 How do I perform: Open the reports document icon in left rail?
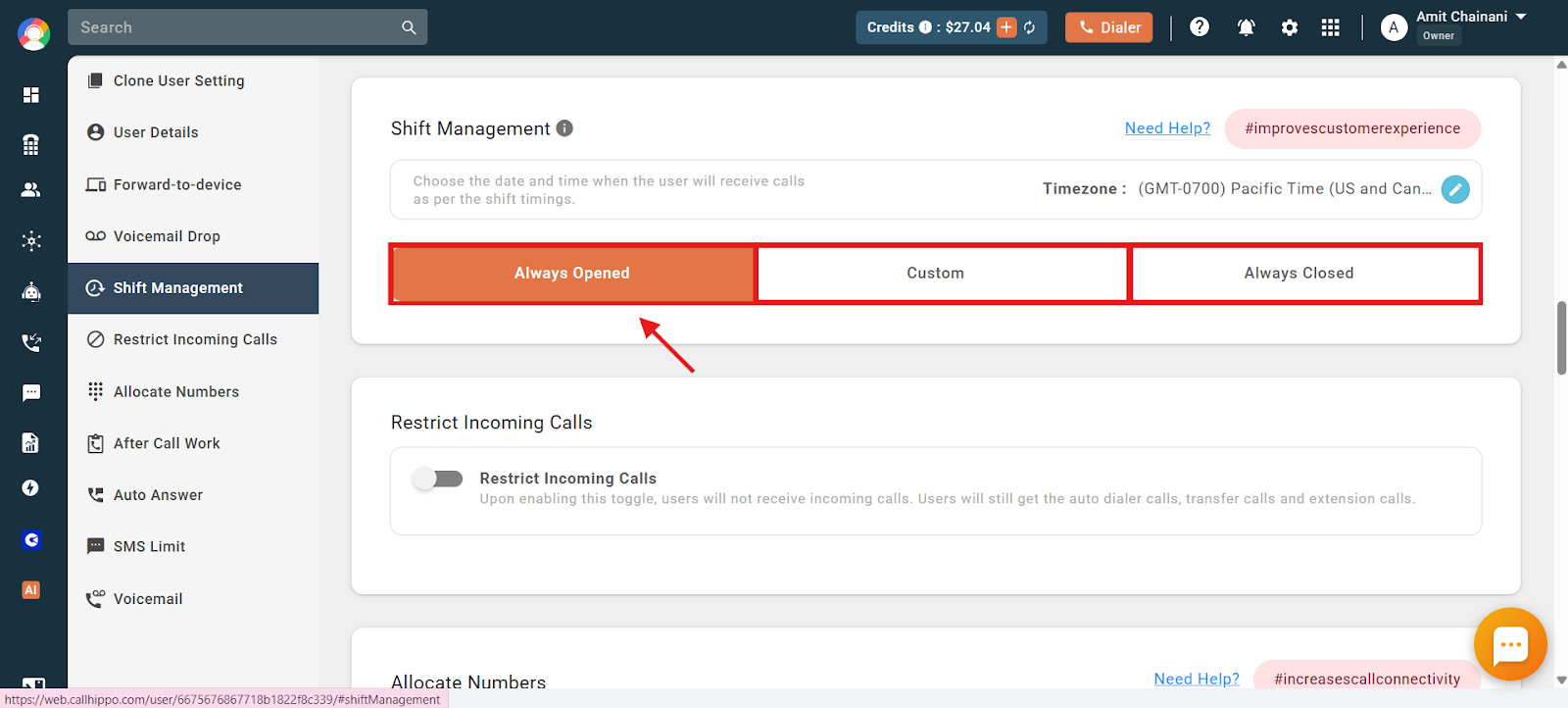[31, 443]
